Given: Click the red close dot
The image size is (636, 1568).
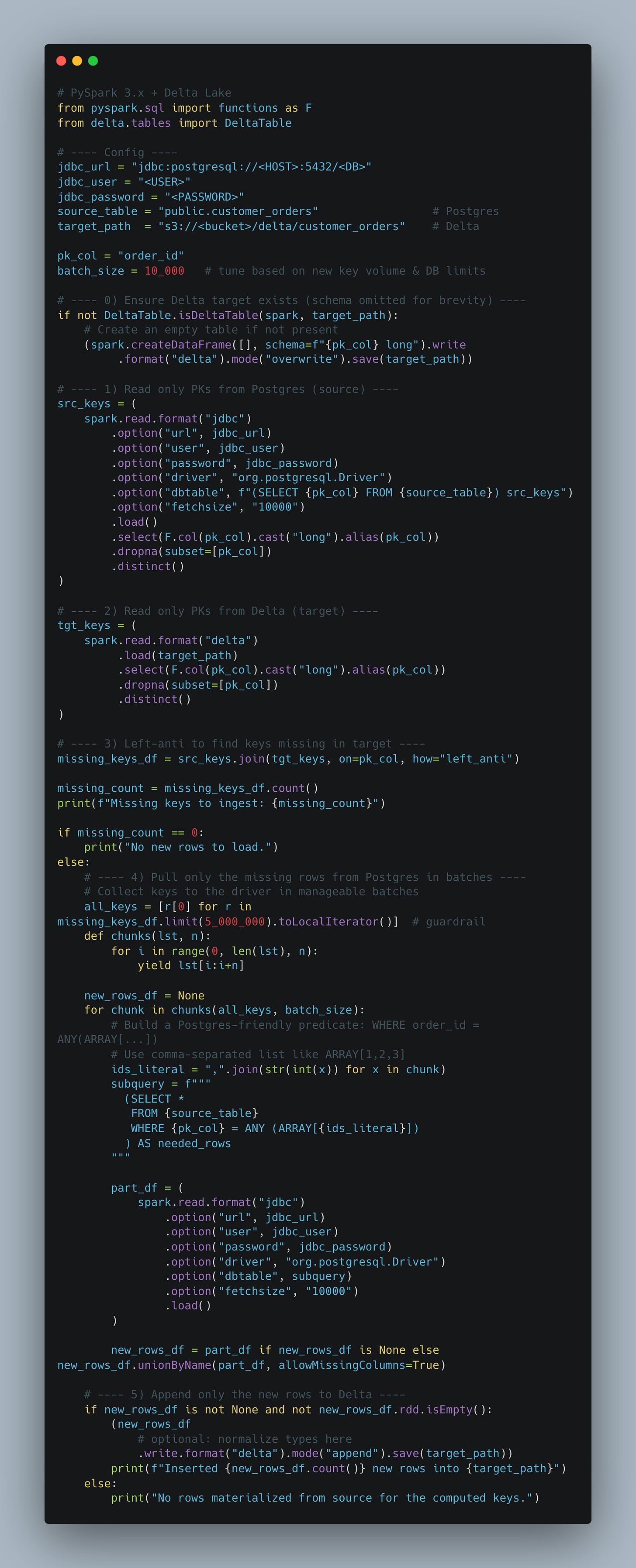Looking at the screenshot, I should click(61, 61).
